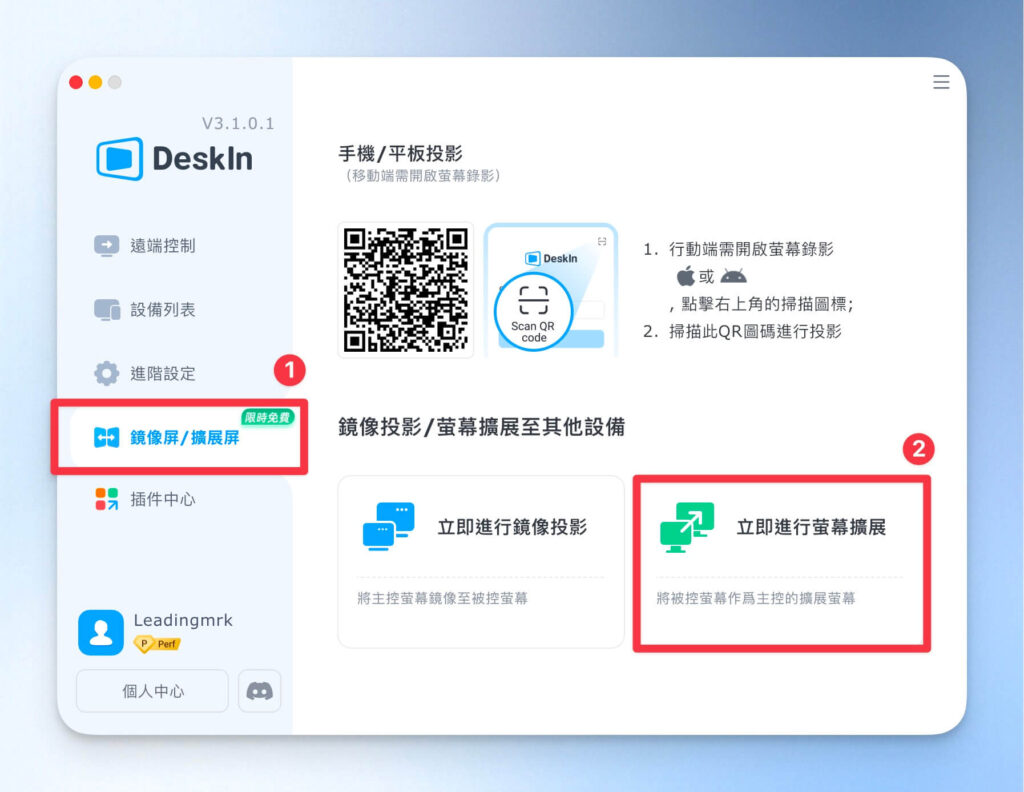Open Discord via the Discord icon button
This screenshot has width=1024, height=792.
259,691
